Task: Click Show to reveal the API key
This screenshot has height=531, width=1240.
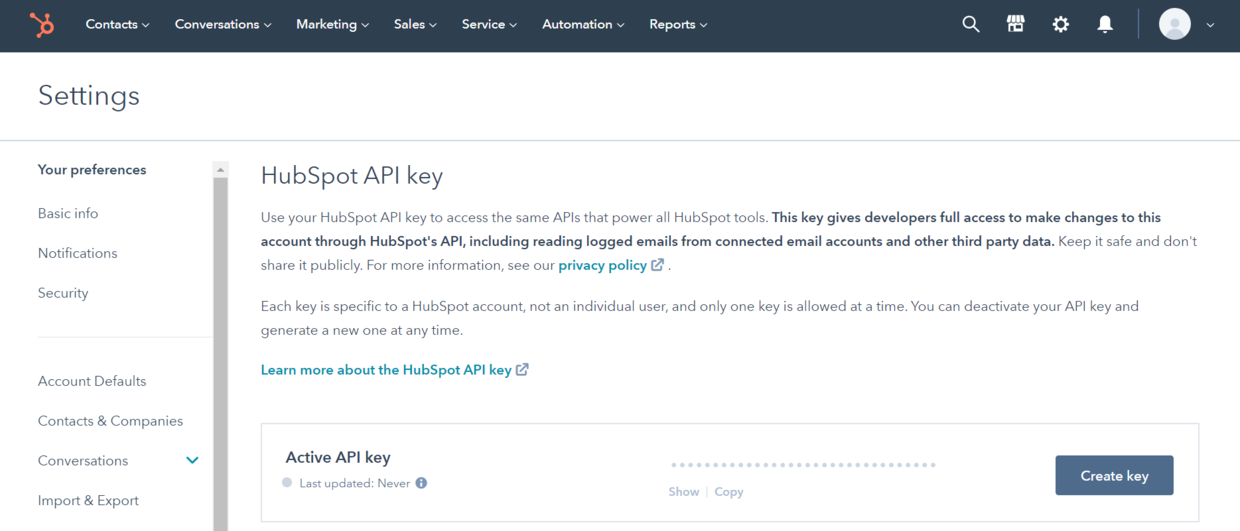Action: [684, 492]
